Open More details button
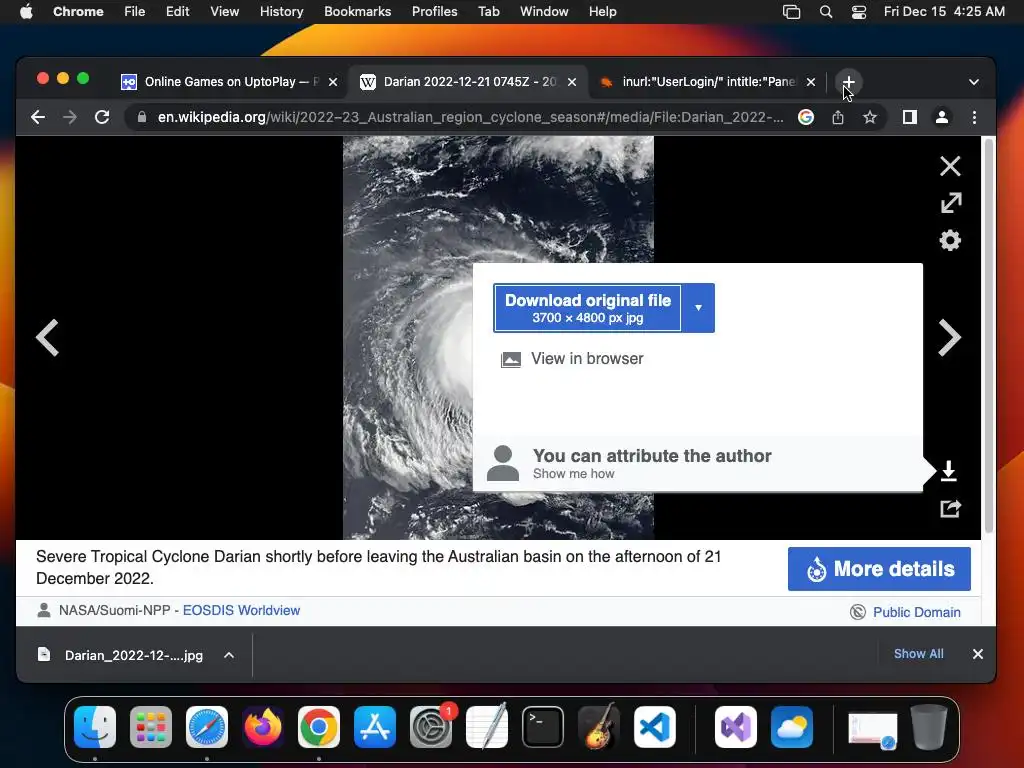The image size is (1024, 768). tap(879, 569)
